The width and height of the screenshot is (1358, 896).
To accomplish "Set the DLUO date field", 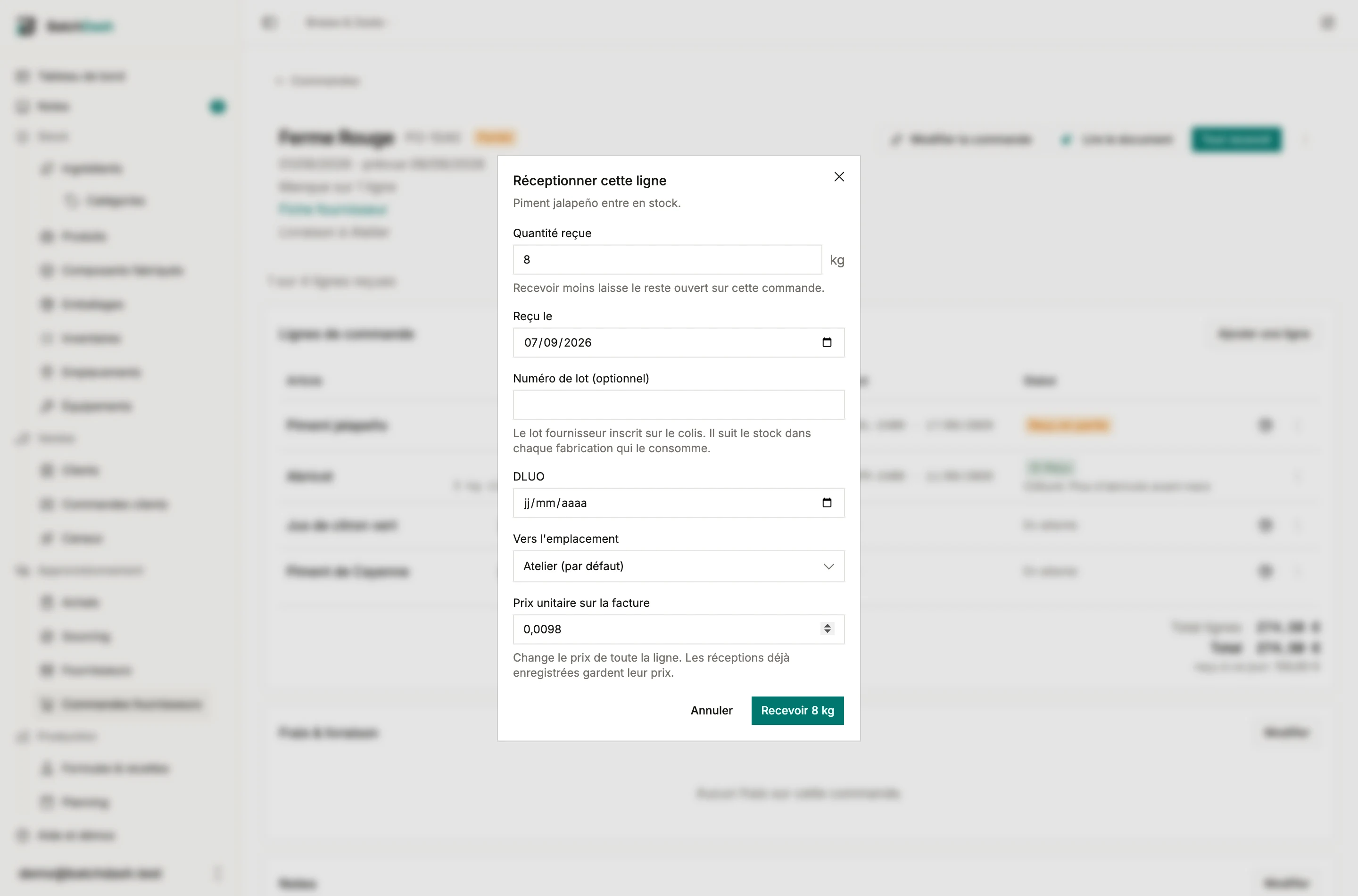I will [x=679, y=503].
